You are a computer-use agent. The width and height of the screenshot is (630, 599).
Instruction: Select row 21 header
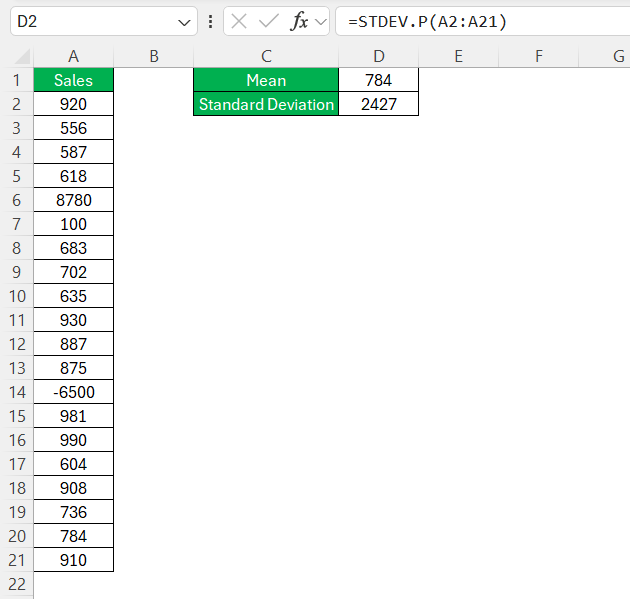[16, 560]
